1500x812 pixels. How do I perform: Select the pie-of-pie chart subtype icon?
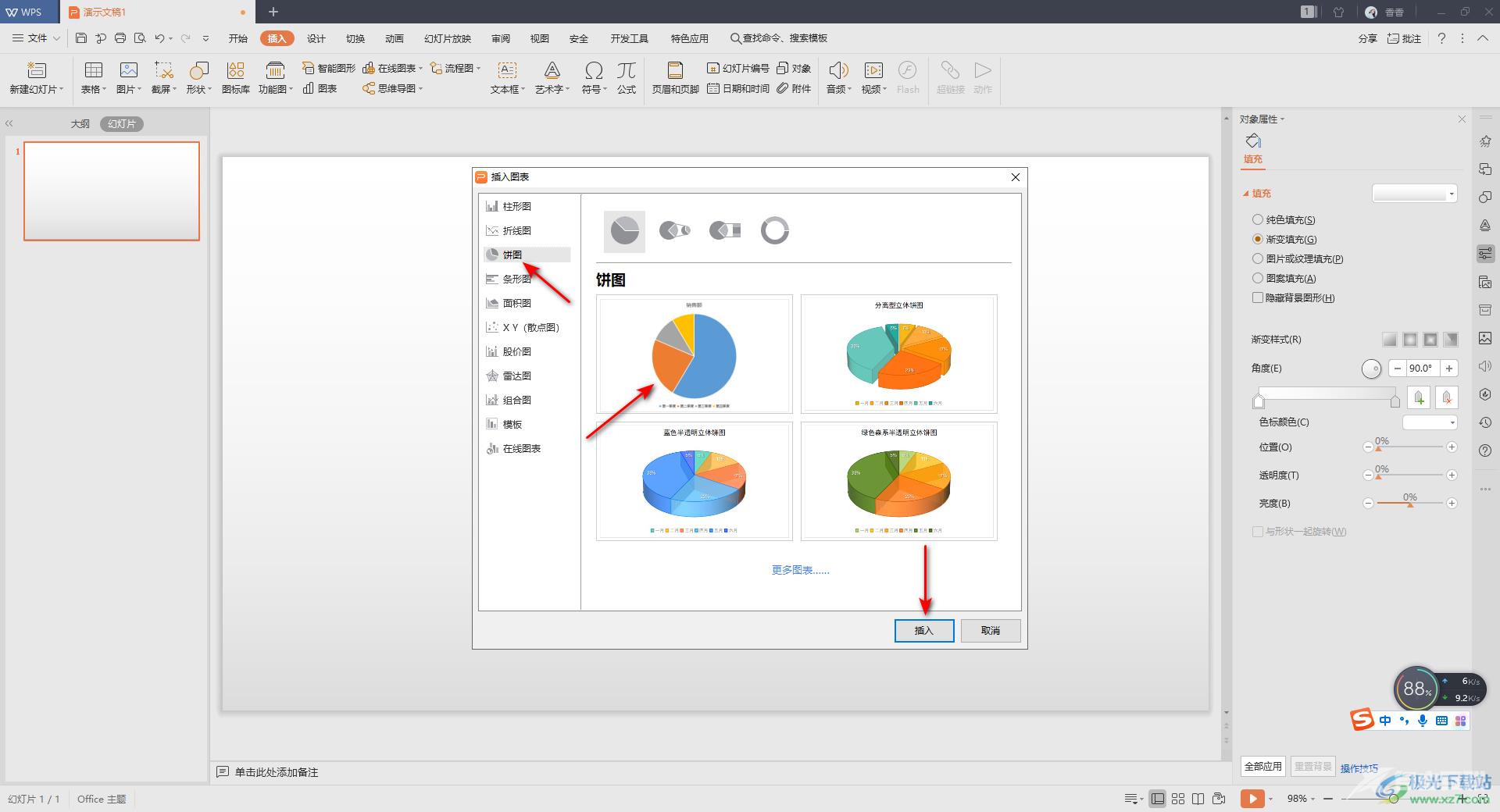coord(674,230)
